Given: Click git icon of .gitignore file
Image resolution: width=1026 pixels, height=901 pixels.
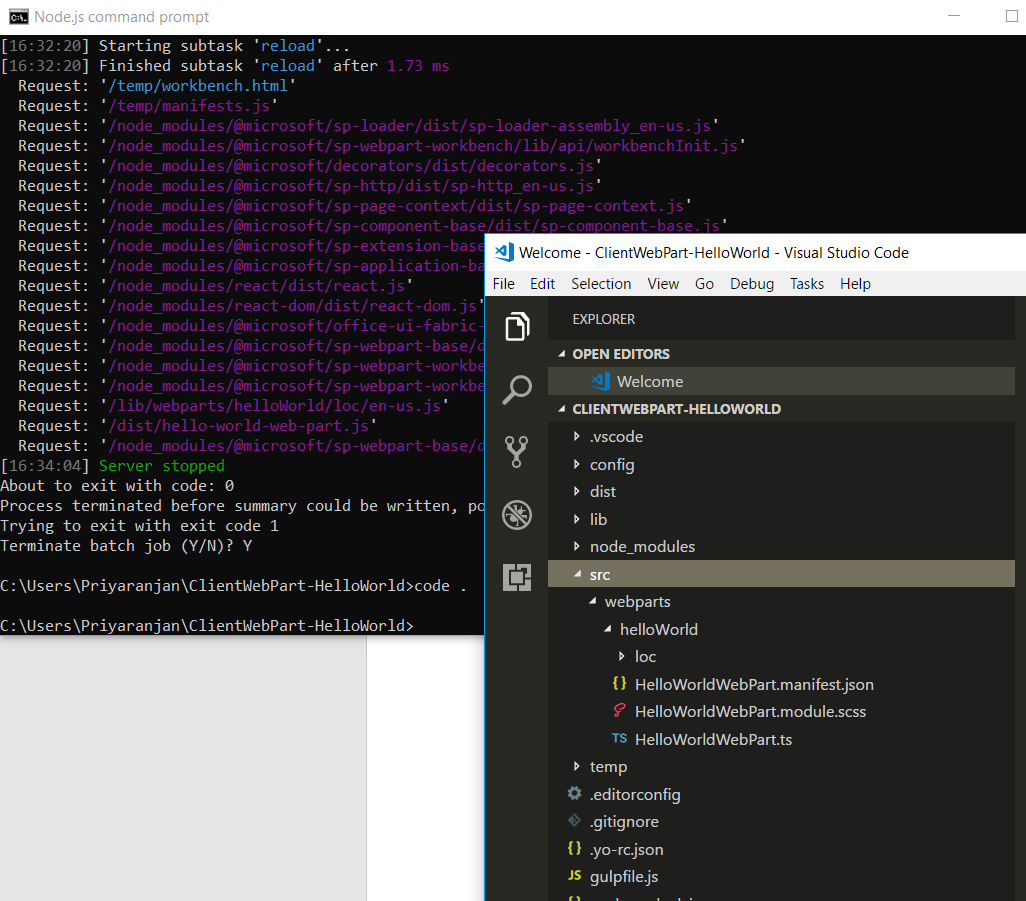Looking at the screenshot, I should pyautogui.click(x=575, y=821).
